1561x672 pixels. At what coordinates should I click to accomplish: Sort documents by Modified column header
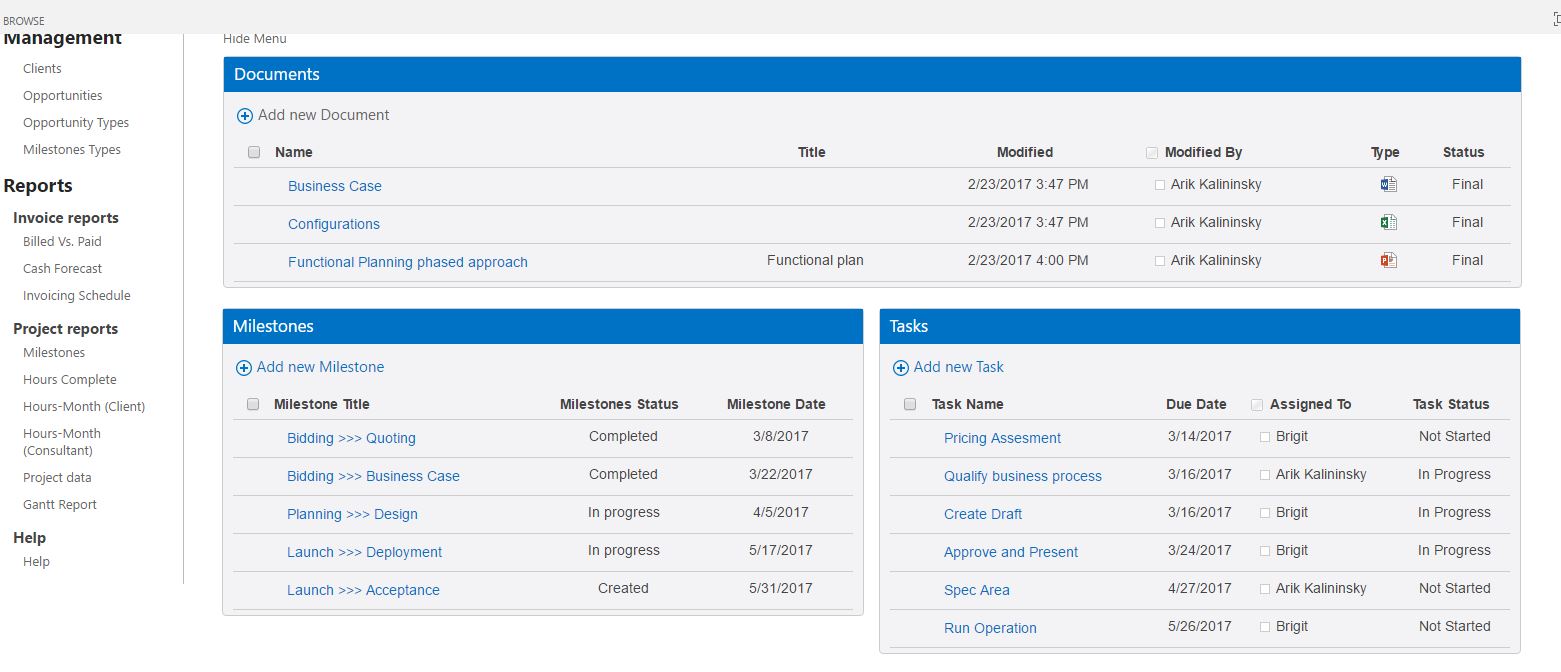click(x=1025, y=152)
